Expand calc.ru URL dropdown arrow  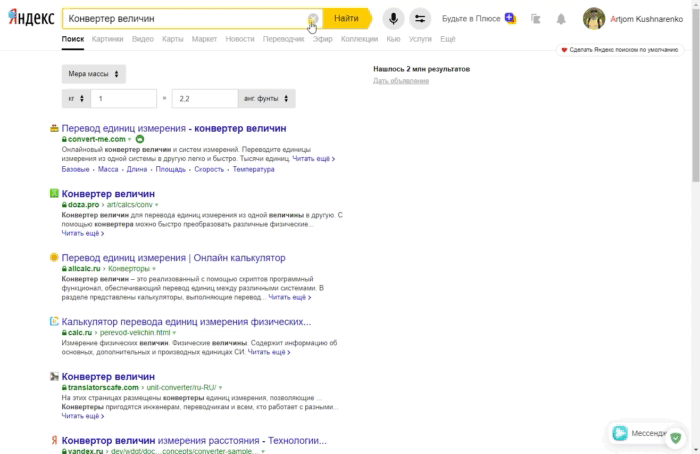tap(174, 333)
